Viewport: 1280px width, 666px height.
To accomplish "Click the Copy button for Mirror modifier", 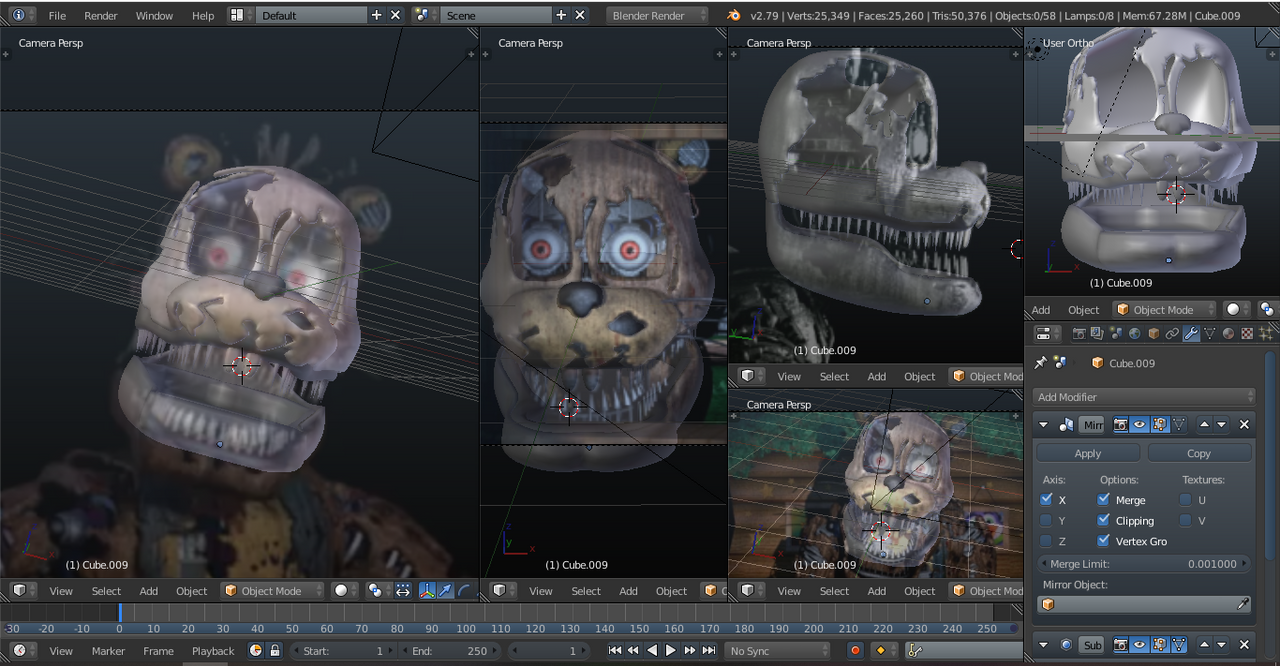I will pos(1199,453).
